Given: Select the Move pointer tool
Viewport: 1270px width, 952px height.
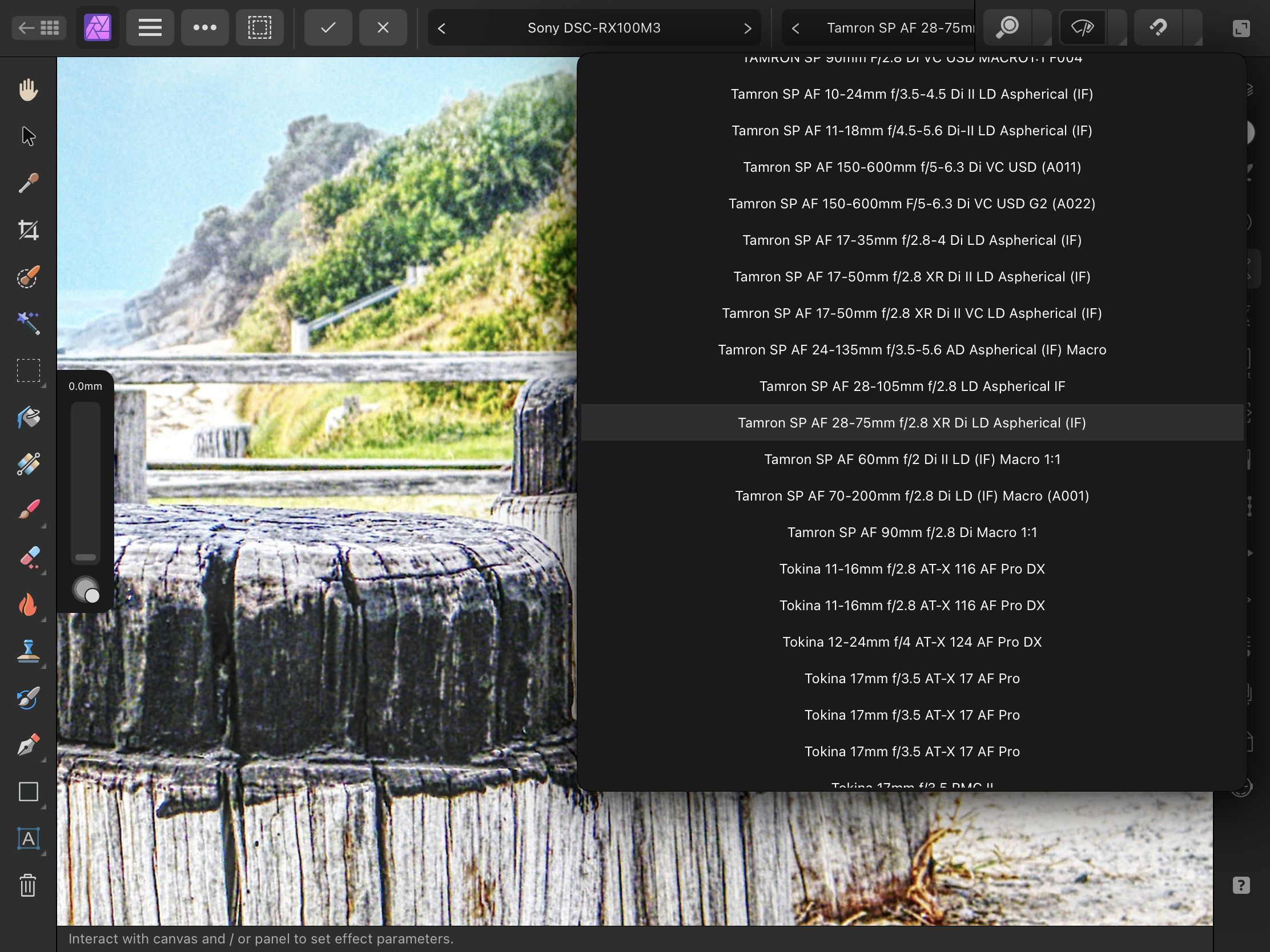Looking at the screenshot, I should click(28, 136).
